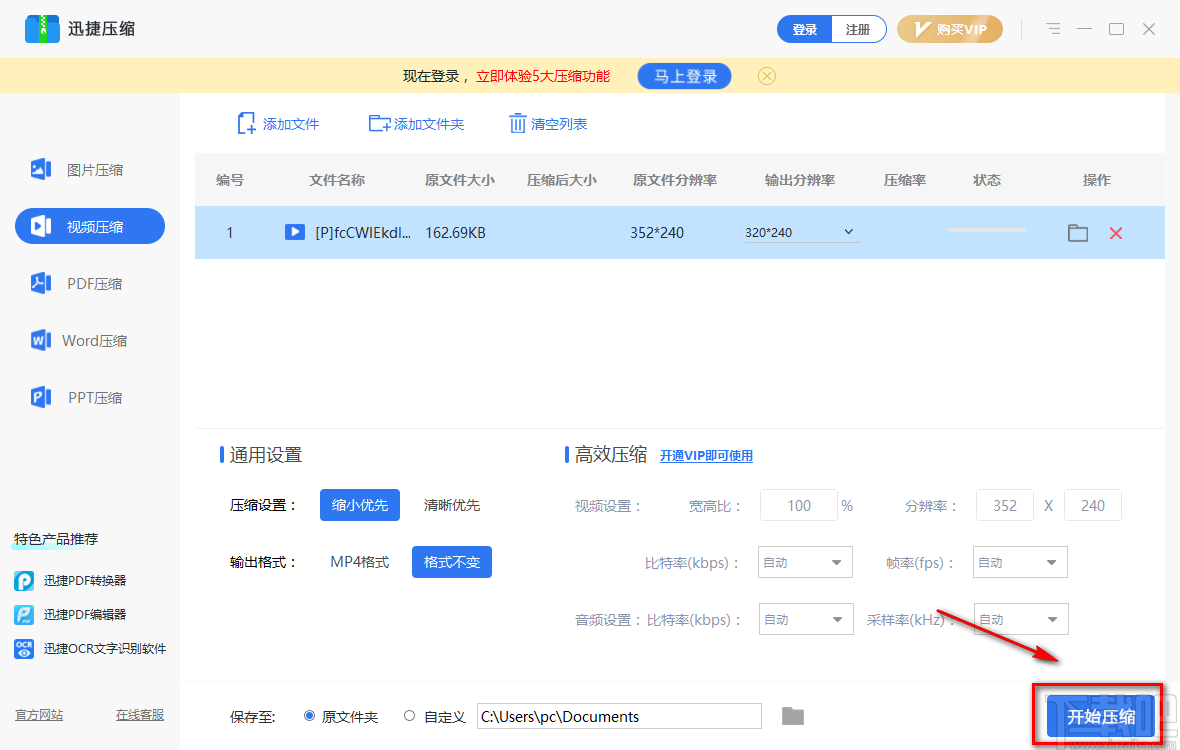Open the hamburger menu at top right
This screenshot has height=750, width=1180.
coord(1052,29)
